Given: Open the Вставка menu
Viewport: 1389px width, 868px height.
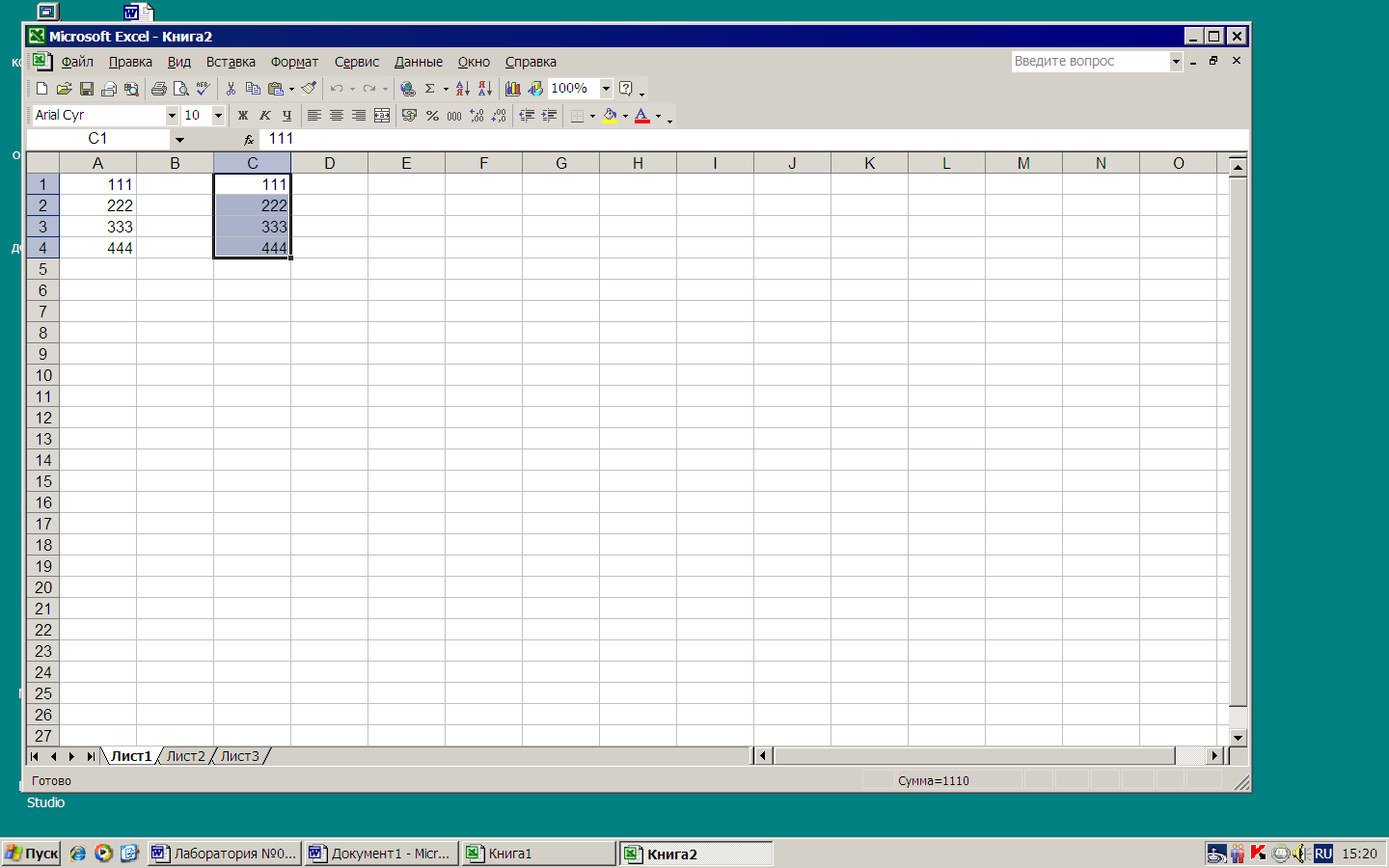Looking at the screenshot, I should pyautogui.click(x=231, y=62).
